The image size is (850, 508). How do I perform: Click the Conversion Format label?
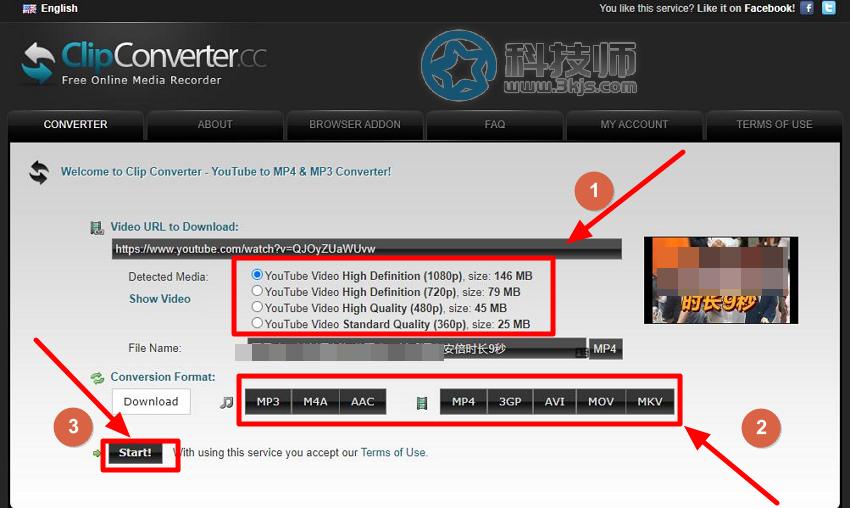click(x=163, y=377)
